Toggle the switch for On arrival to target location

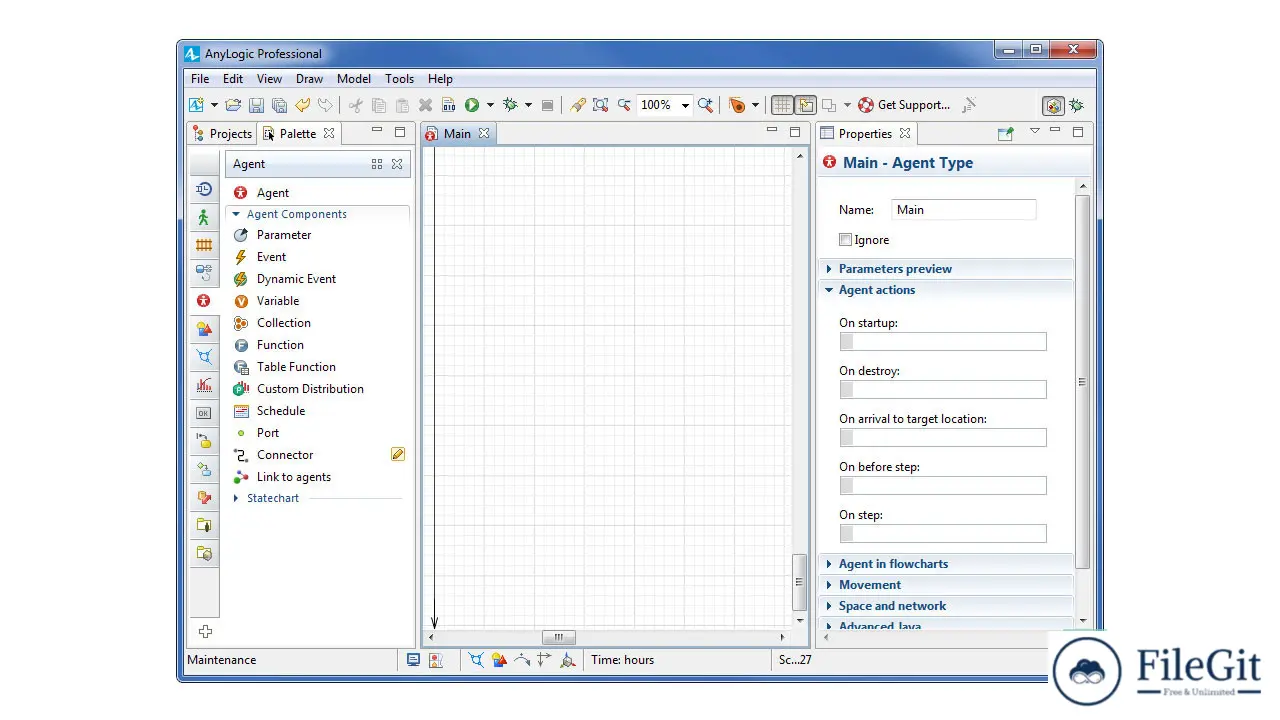pos(847,438)
